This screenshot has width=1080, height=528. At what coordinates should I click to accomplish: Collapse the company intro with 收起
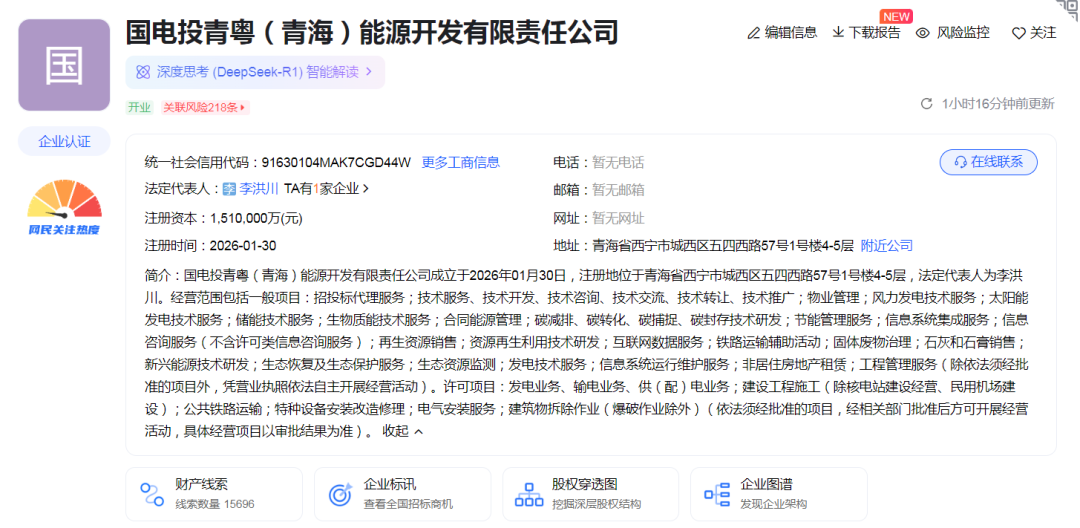402,431
